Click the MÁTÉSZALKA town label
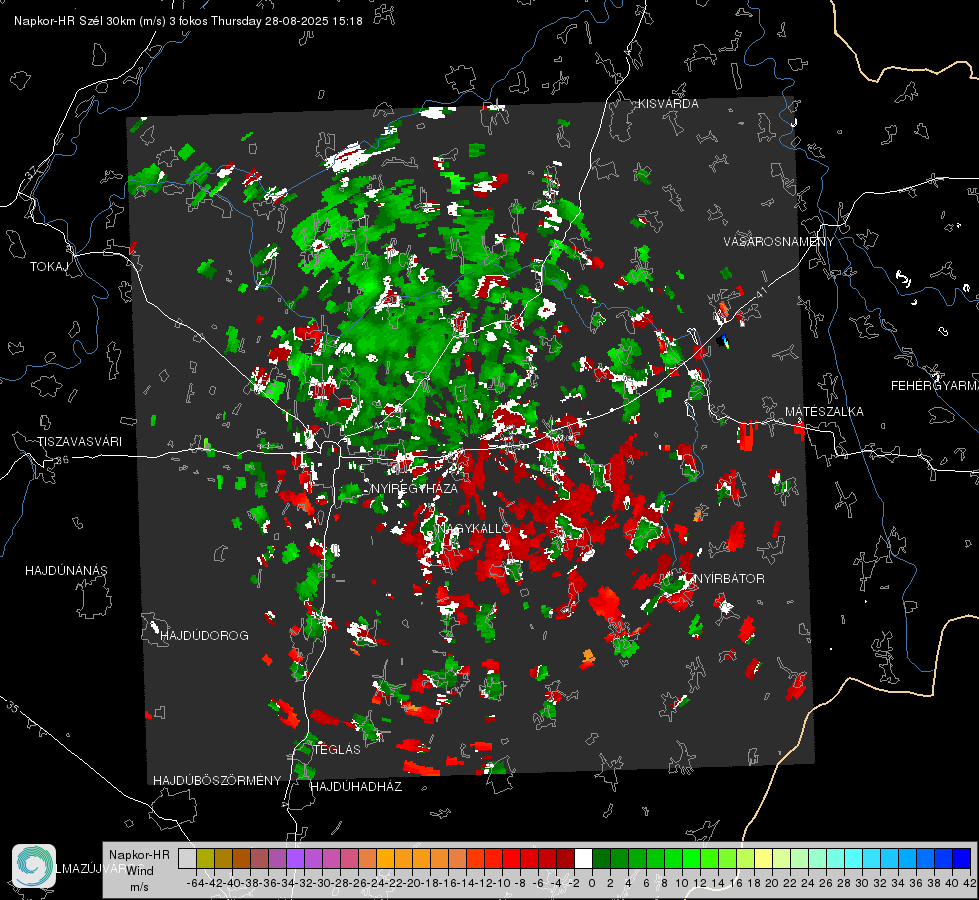Viewport: 979px width, 900px height. point(824,412)
